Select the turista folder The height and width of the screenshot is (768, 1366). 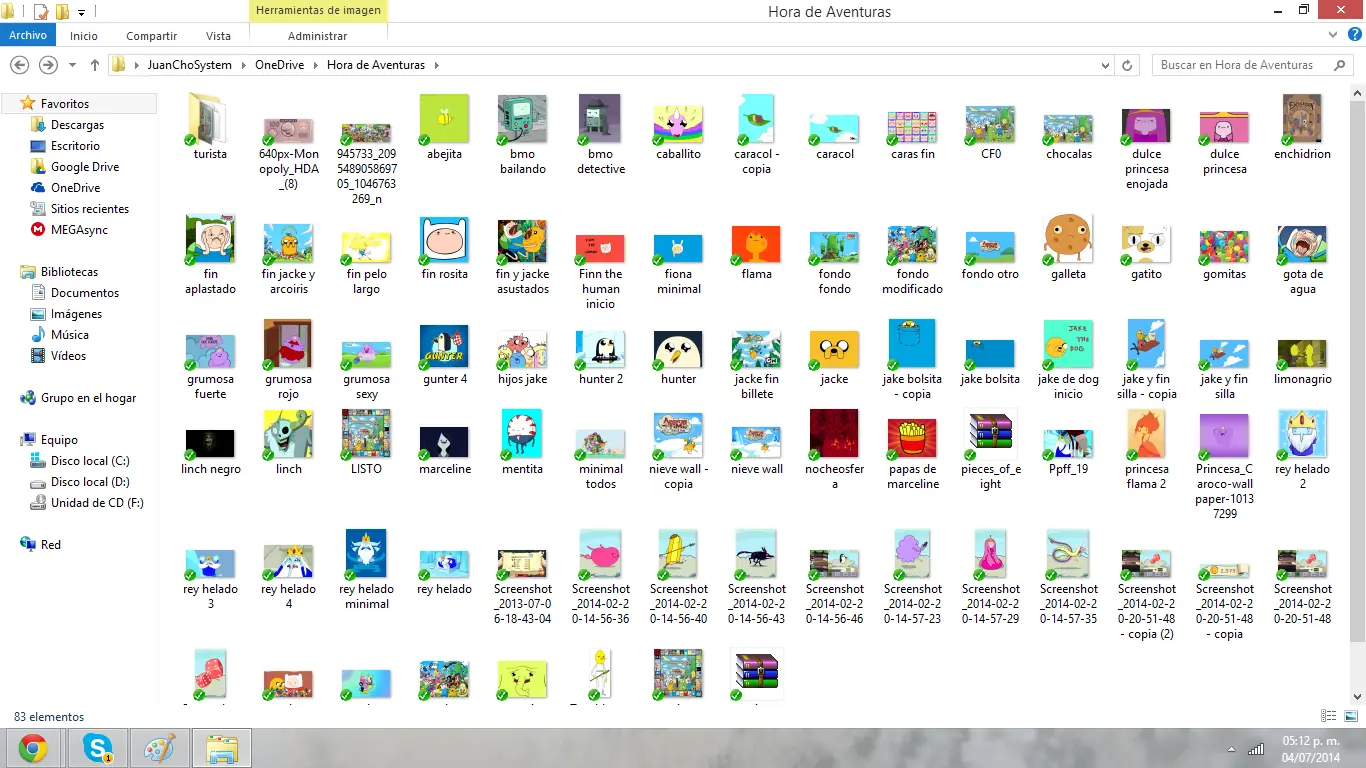210,127
